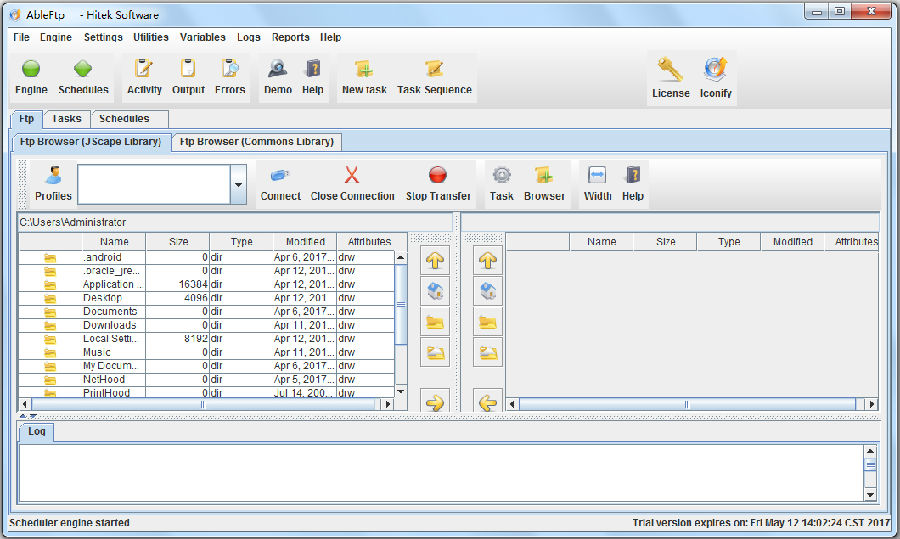
Task: Click the log panel scrollbar down arrow
Action: tap(870, 494)
